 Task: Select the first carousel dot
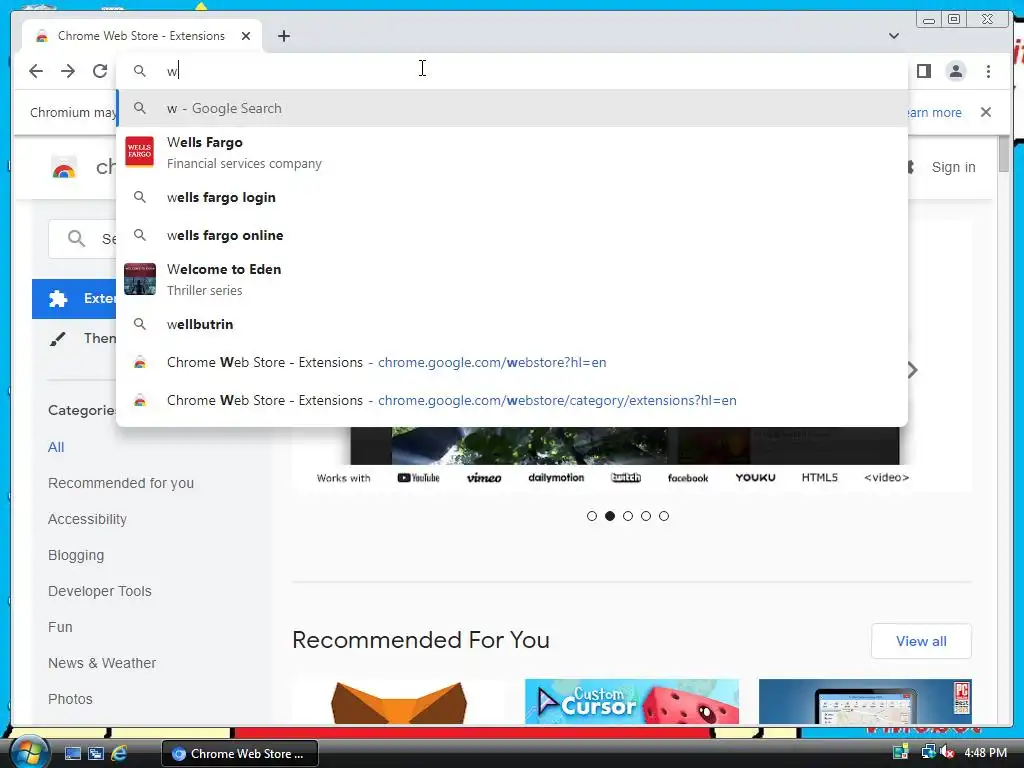(592, 516)
